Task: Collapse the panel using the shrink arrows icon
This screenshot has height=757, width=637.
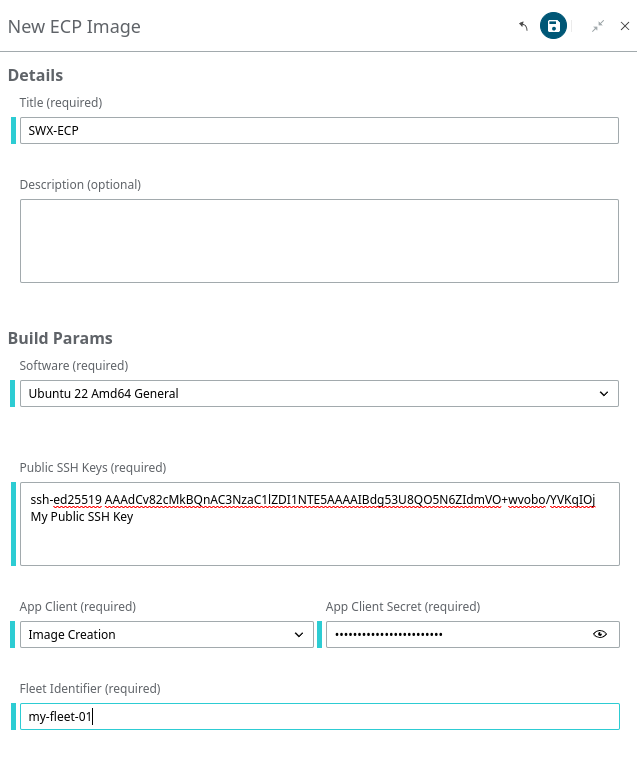Action: pyautogui.click(x=598, y=26)
